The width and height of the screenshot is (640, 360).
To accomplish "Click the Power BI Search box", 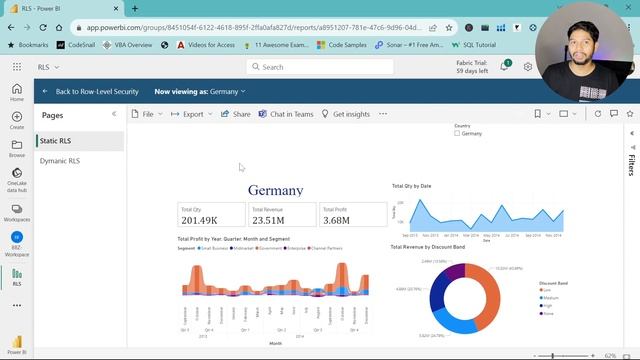I will point(320,67).
